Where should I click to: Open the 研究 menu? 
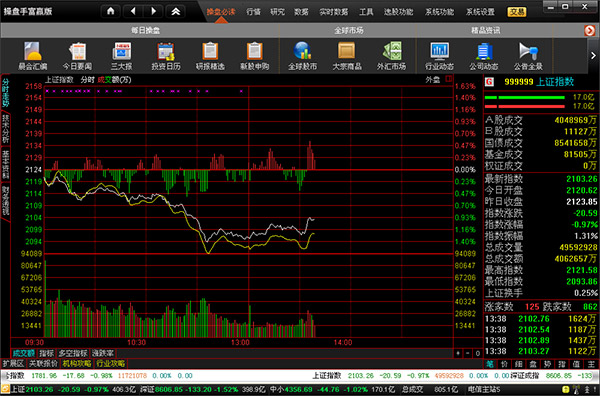(x=277, y=12)
